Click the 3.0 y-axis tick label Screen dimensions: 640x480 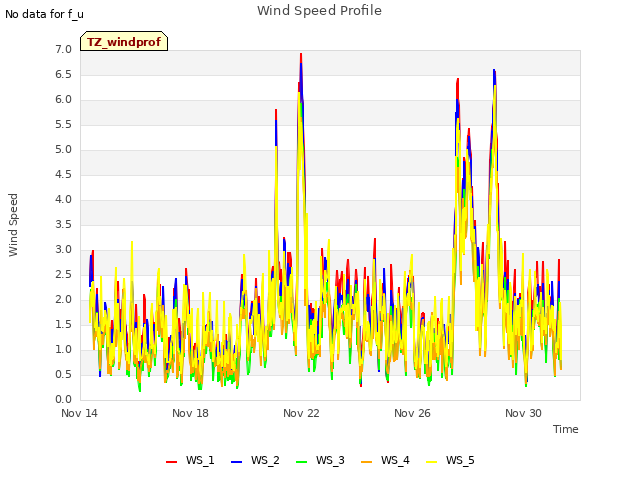tap(63, 249)
